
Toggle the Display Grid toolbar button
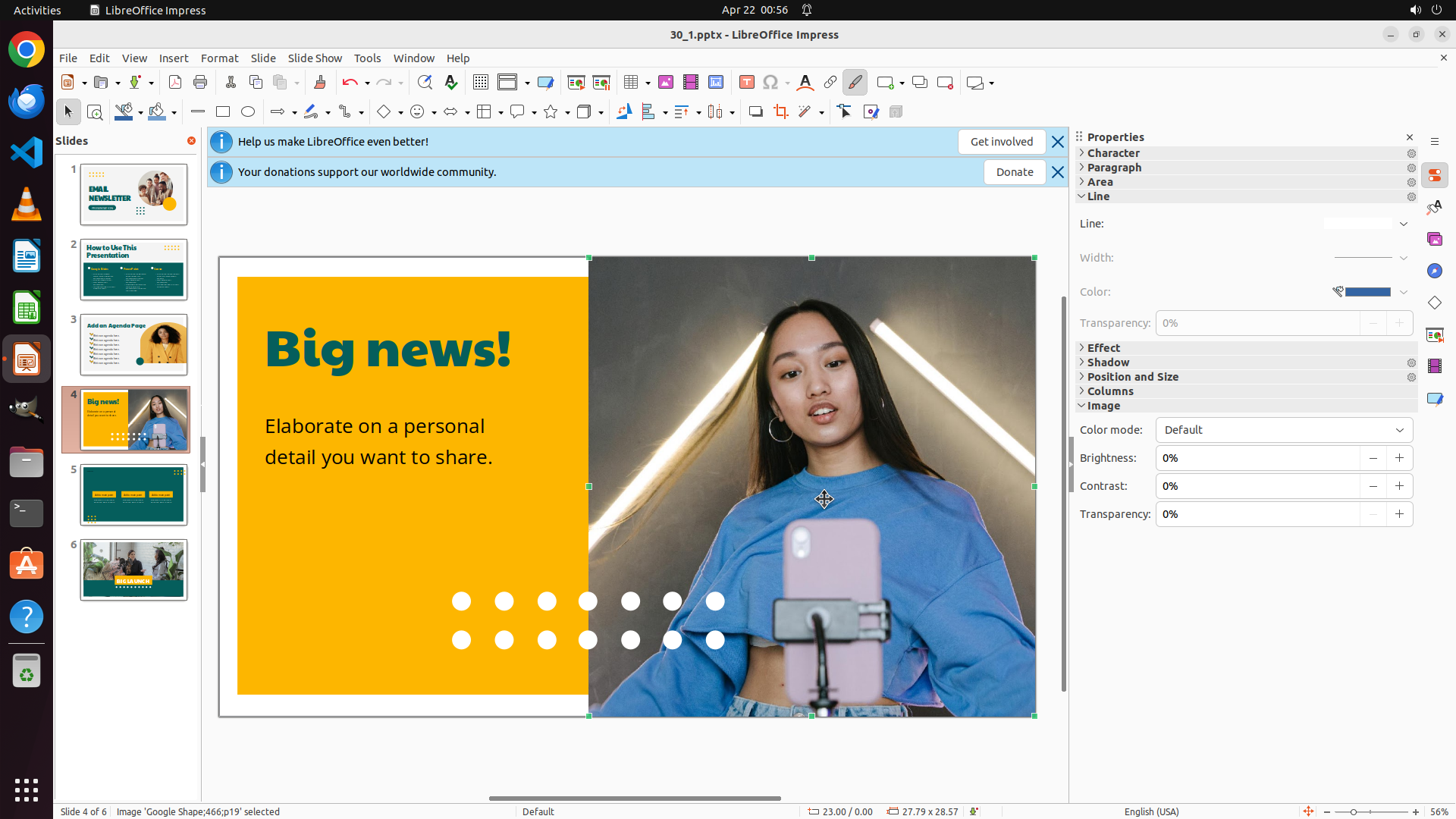point(480,83)
